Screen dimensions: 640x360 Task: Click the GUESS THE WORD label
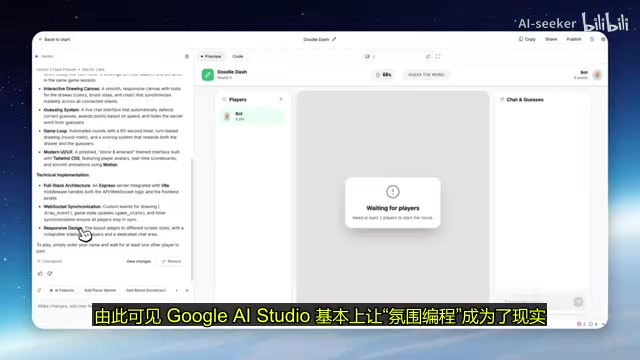(x=426, y=75)
